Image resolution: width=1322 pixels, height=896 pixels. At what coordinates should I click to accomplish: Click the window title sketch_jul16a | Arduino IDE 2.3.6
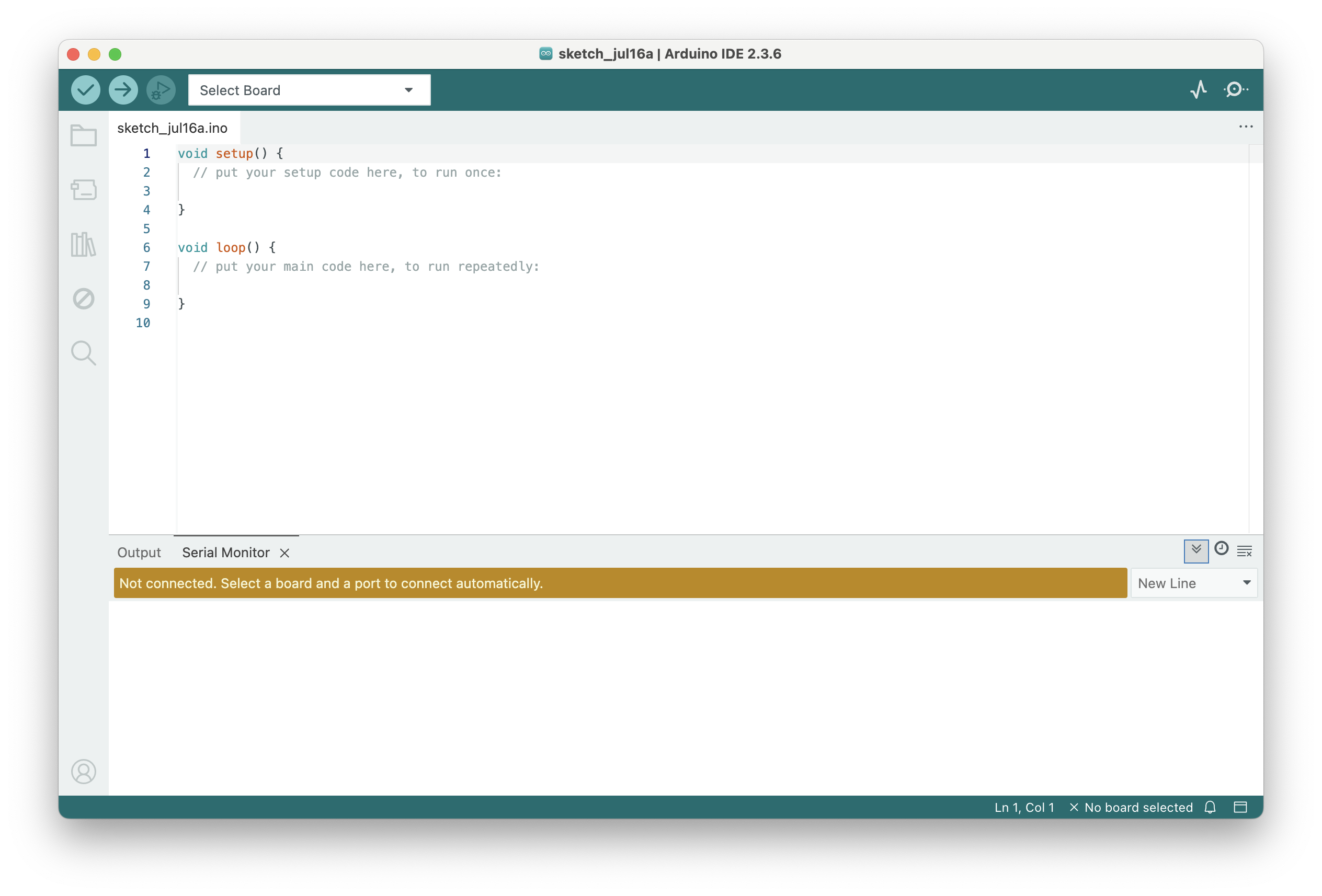pyautogui.click(x=669, y=54)
